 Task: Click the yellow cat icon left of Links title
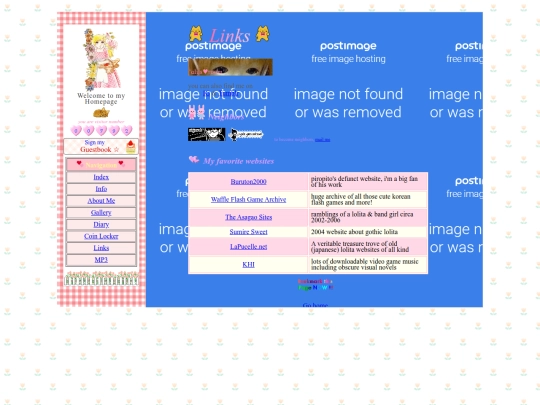196,34
